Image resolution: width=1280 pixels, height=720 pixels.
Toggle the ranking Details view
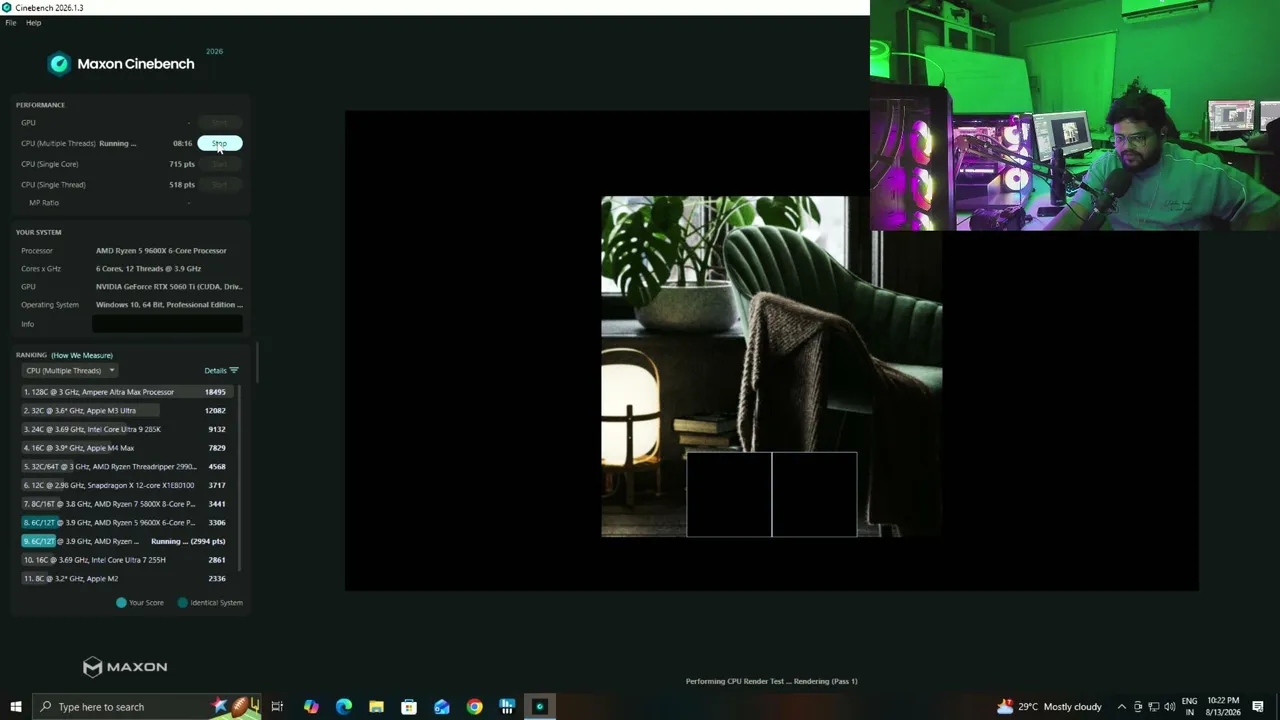(x=221, y=370)
